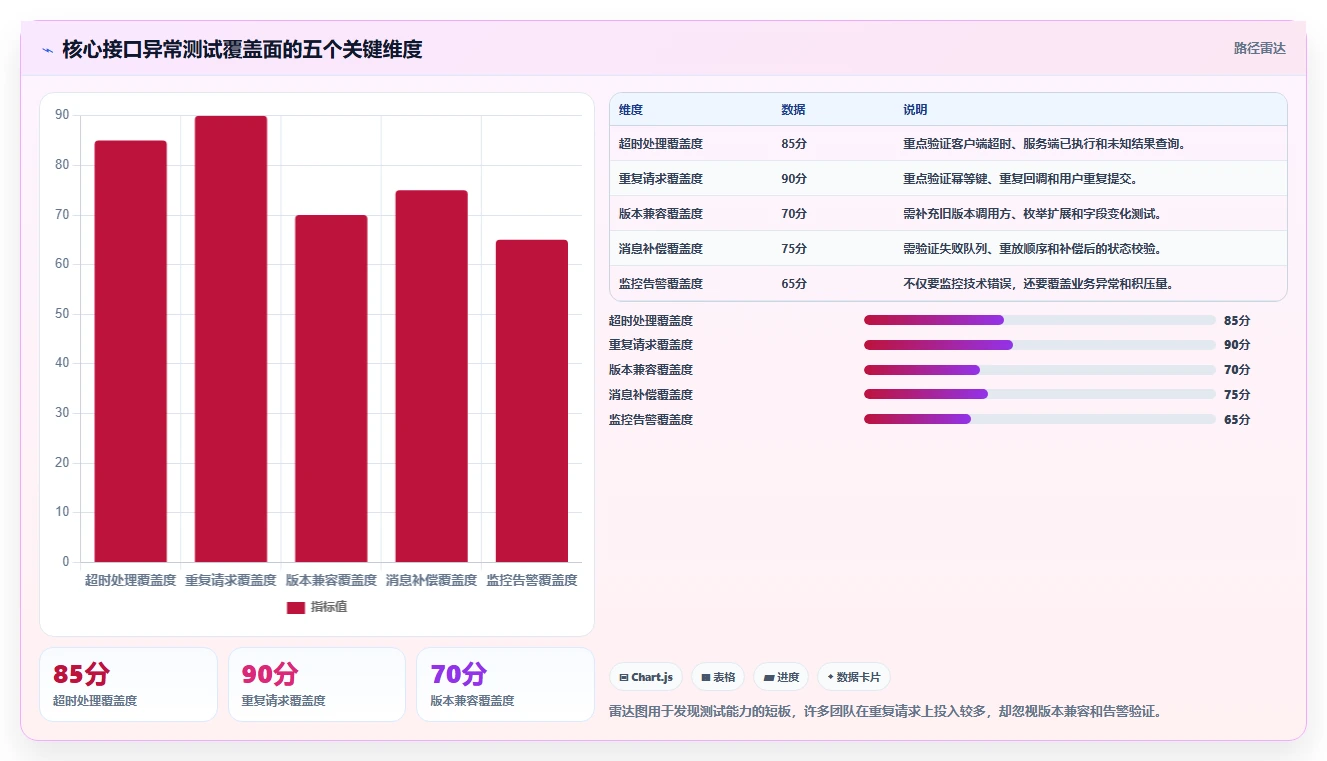Click description starting 需补充旧版本调用方
1327x761 pixels.
click(1032, 214)
